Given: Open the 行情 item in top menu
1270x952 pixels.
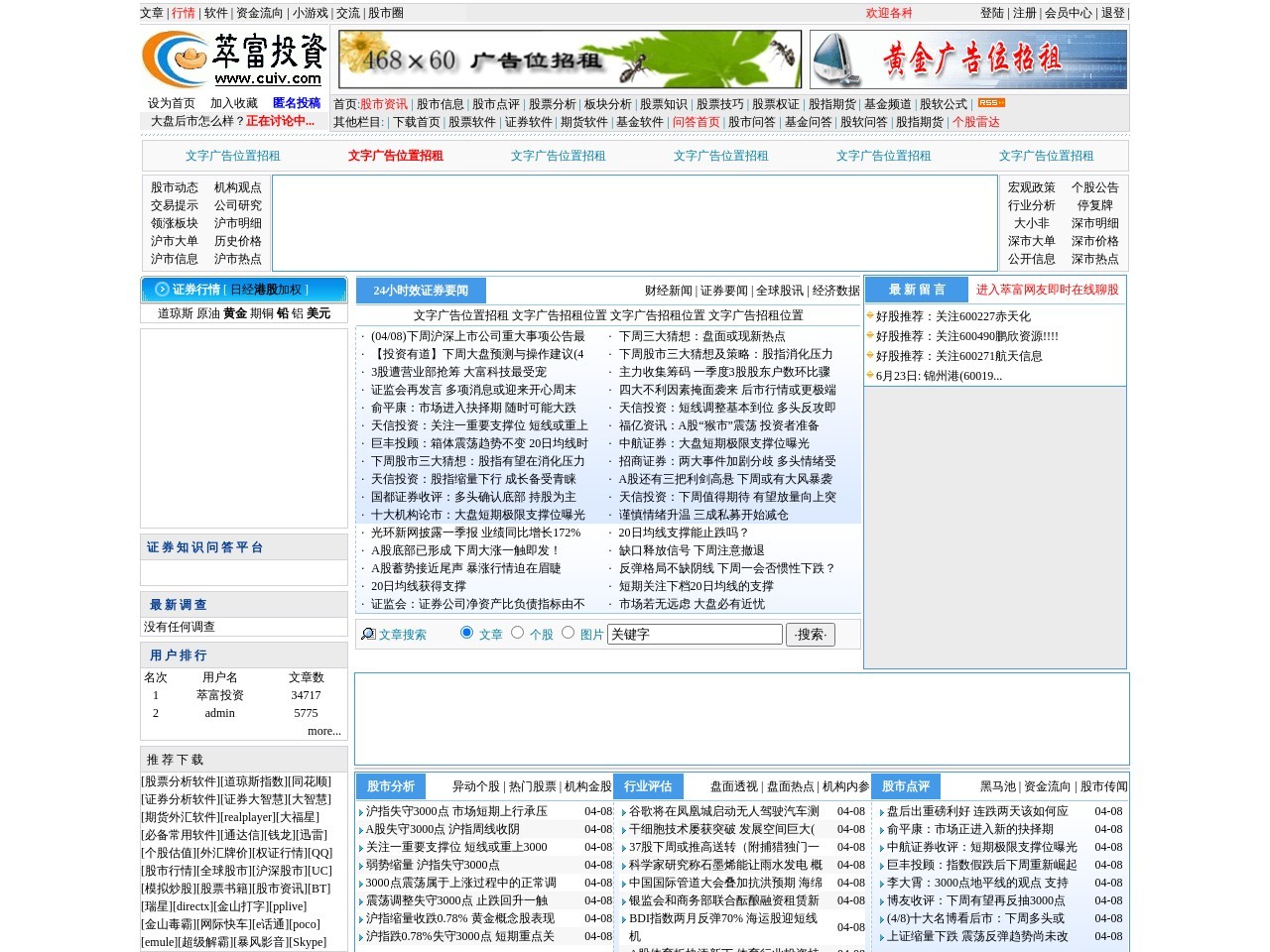Looking at the screenshot, I should click(x=184, y=13).
